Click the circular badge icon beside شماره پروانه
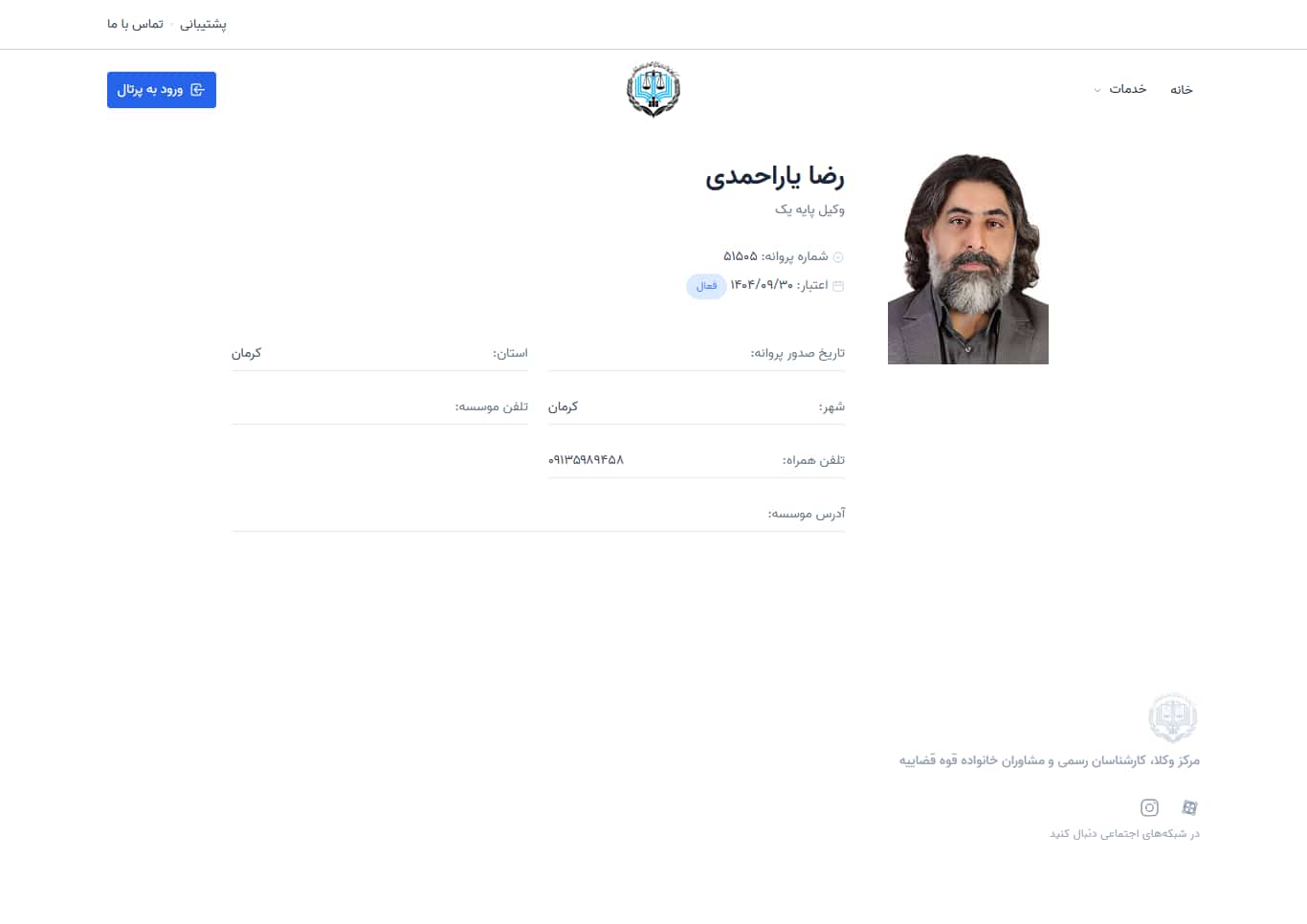The image size is (1307, 924). (838, 256)
